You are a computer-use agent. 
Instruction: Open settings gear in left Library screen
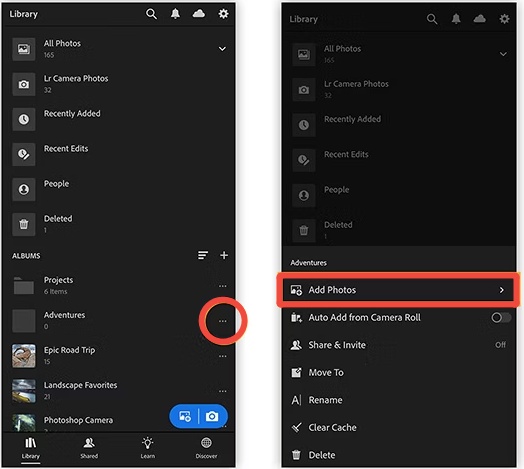pos(223,14)
